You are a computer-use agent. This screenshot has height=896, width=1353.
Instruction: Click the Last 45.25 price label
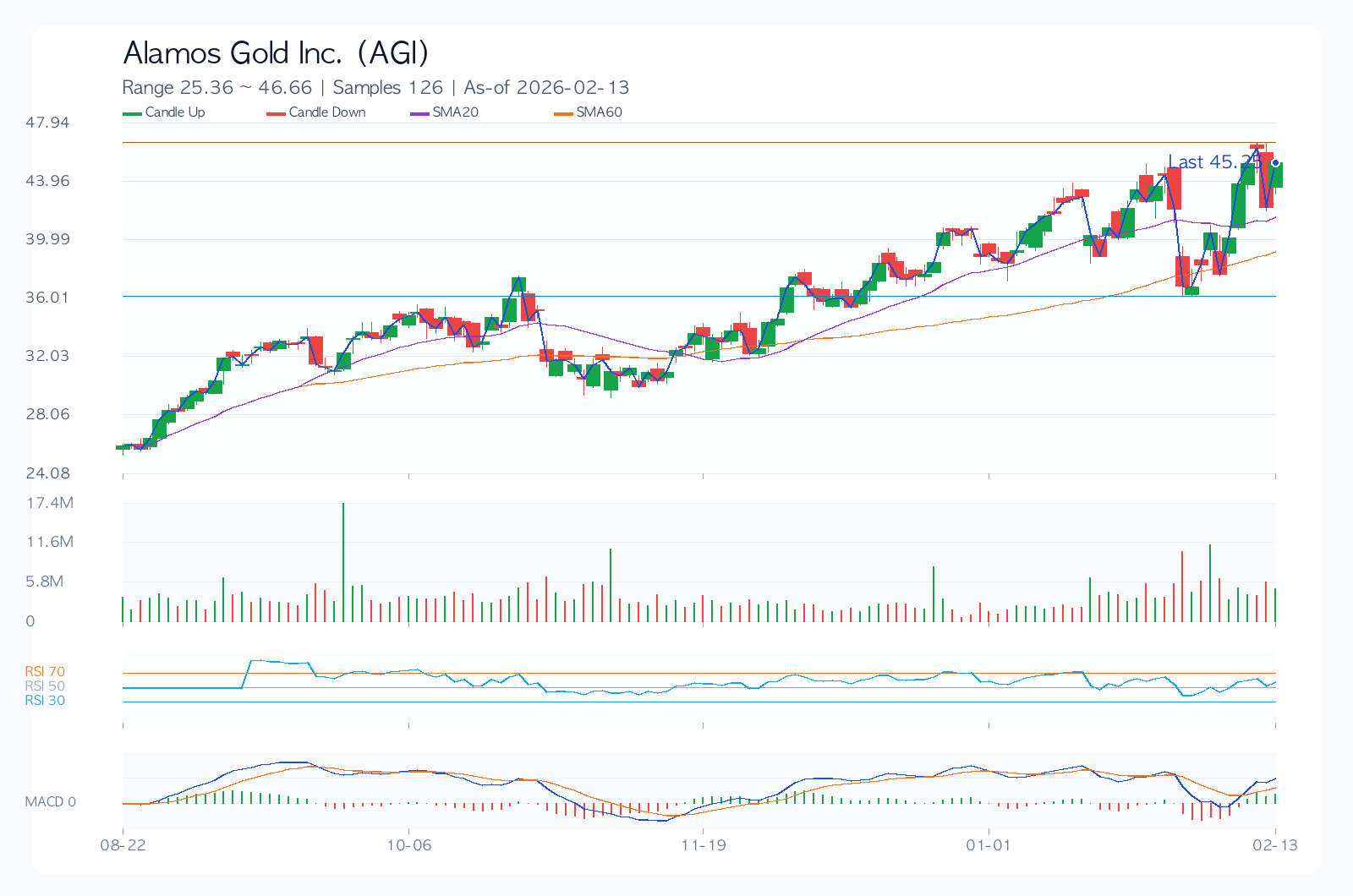click(1213, 162)
